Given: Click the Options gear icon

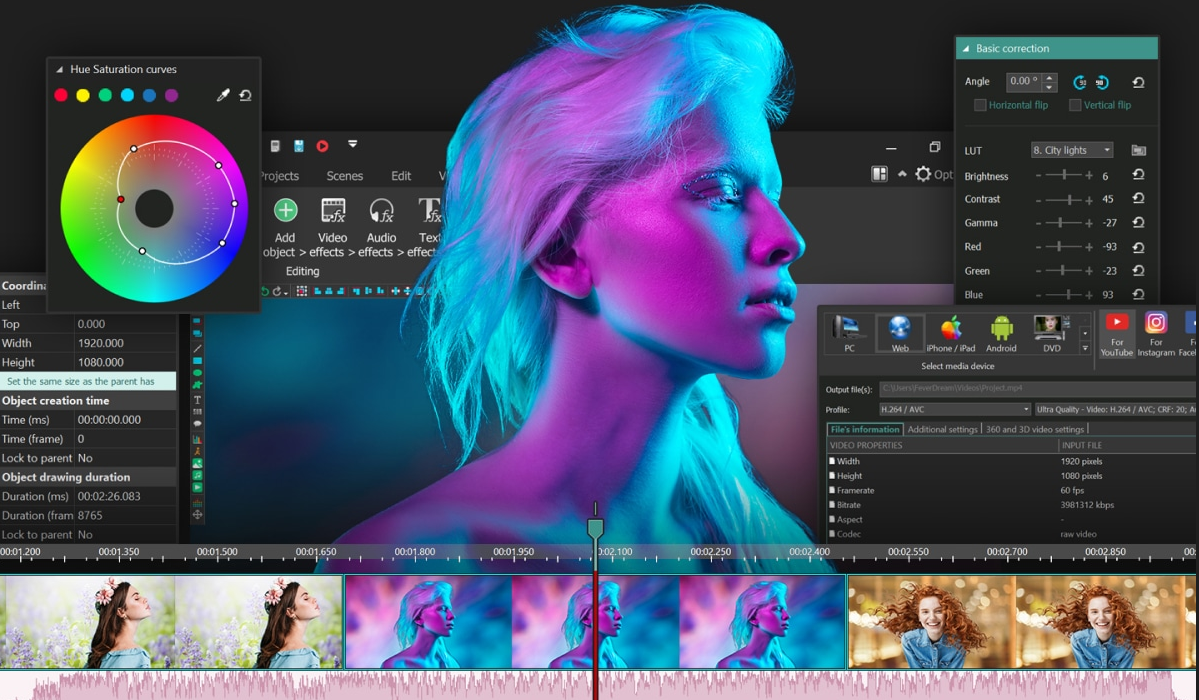Looking at the screenshot, I should click(924, 174).
